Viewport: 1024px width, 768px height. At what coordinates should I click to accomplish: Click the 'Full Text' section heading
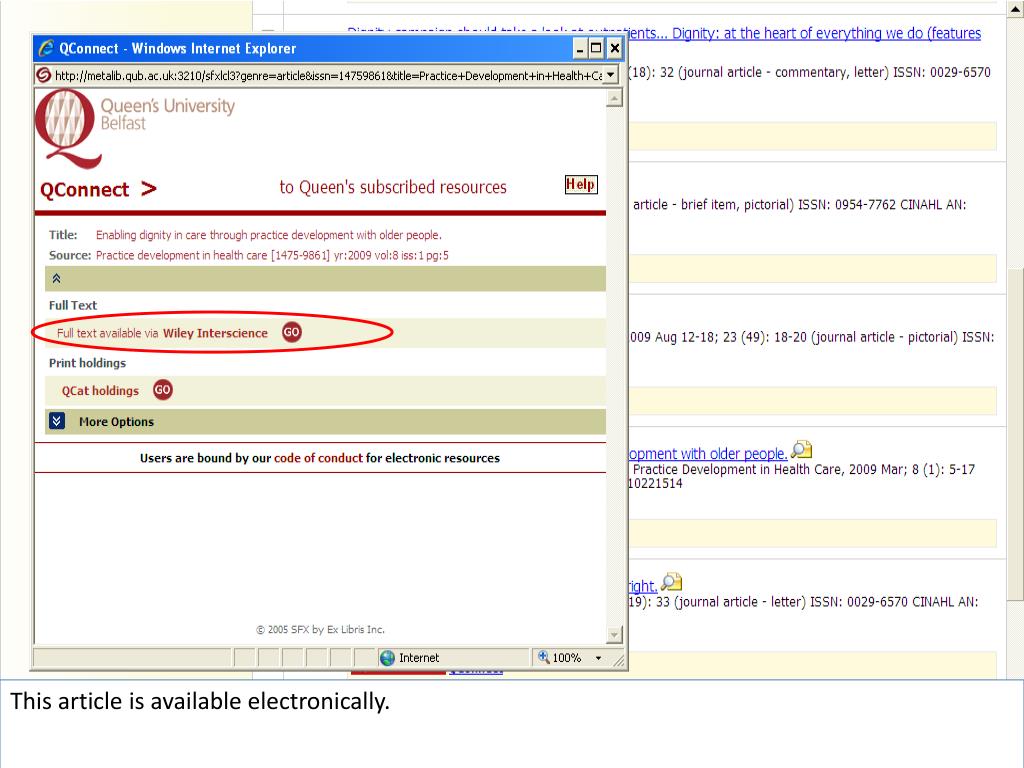pos(72,305)
